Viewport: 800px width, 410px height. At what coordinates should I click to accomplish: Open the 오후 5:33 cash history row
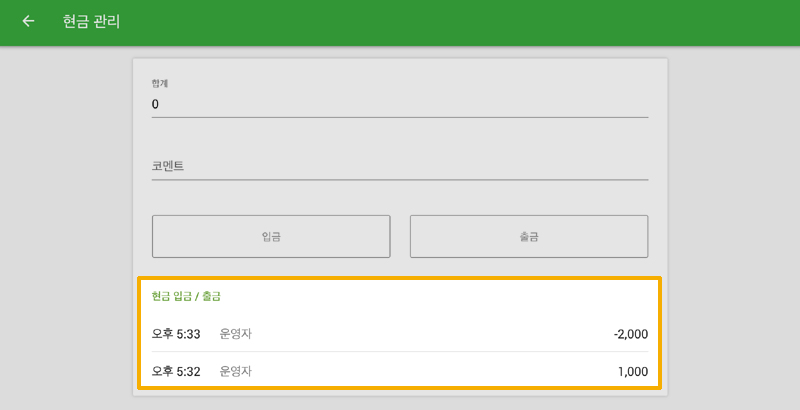point(420,333)
